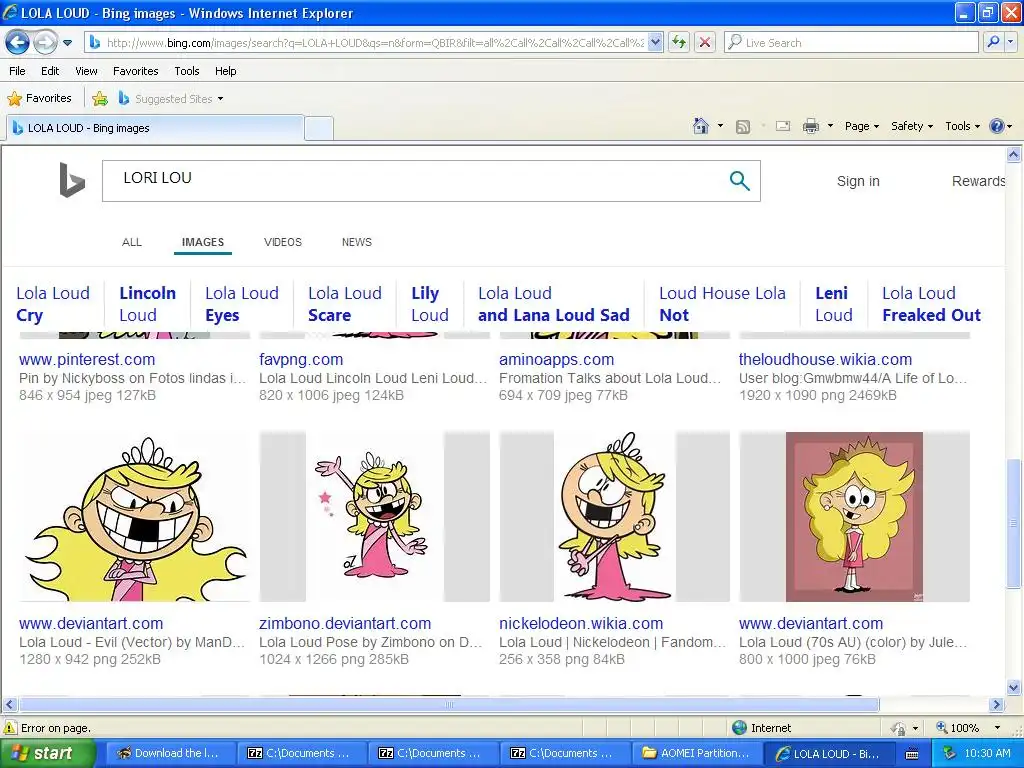Image resolution: width=1024 pixels, height=768 pixels.
Task: Click the Read Mail icon
Action: (x=783, y=126)
